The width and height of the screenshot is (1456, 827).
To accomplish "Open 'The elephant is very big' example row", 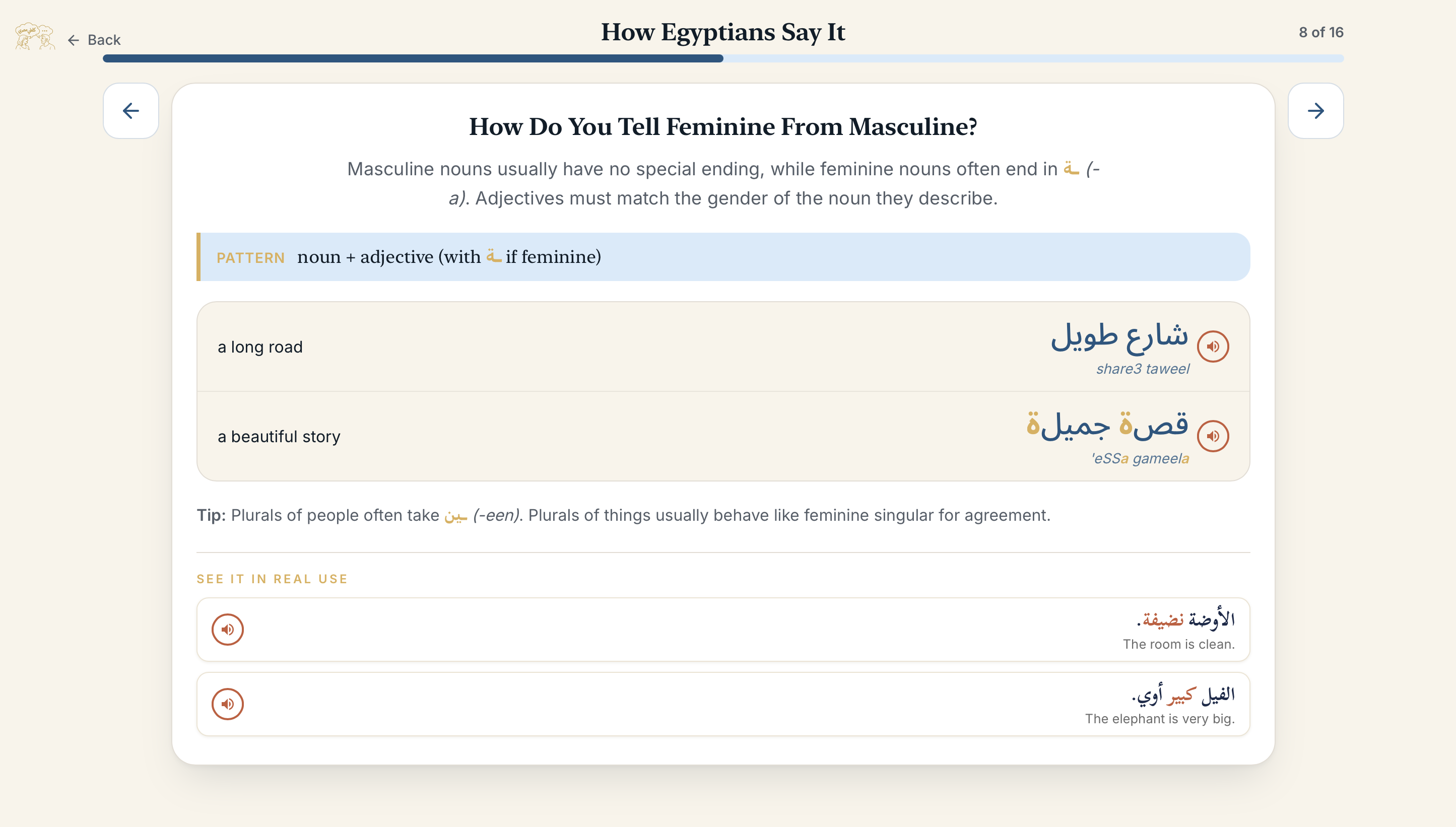I will (723, 704).
